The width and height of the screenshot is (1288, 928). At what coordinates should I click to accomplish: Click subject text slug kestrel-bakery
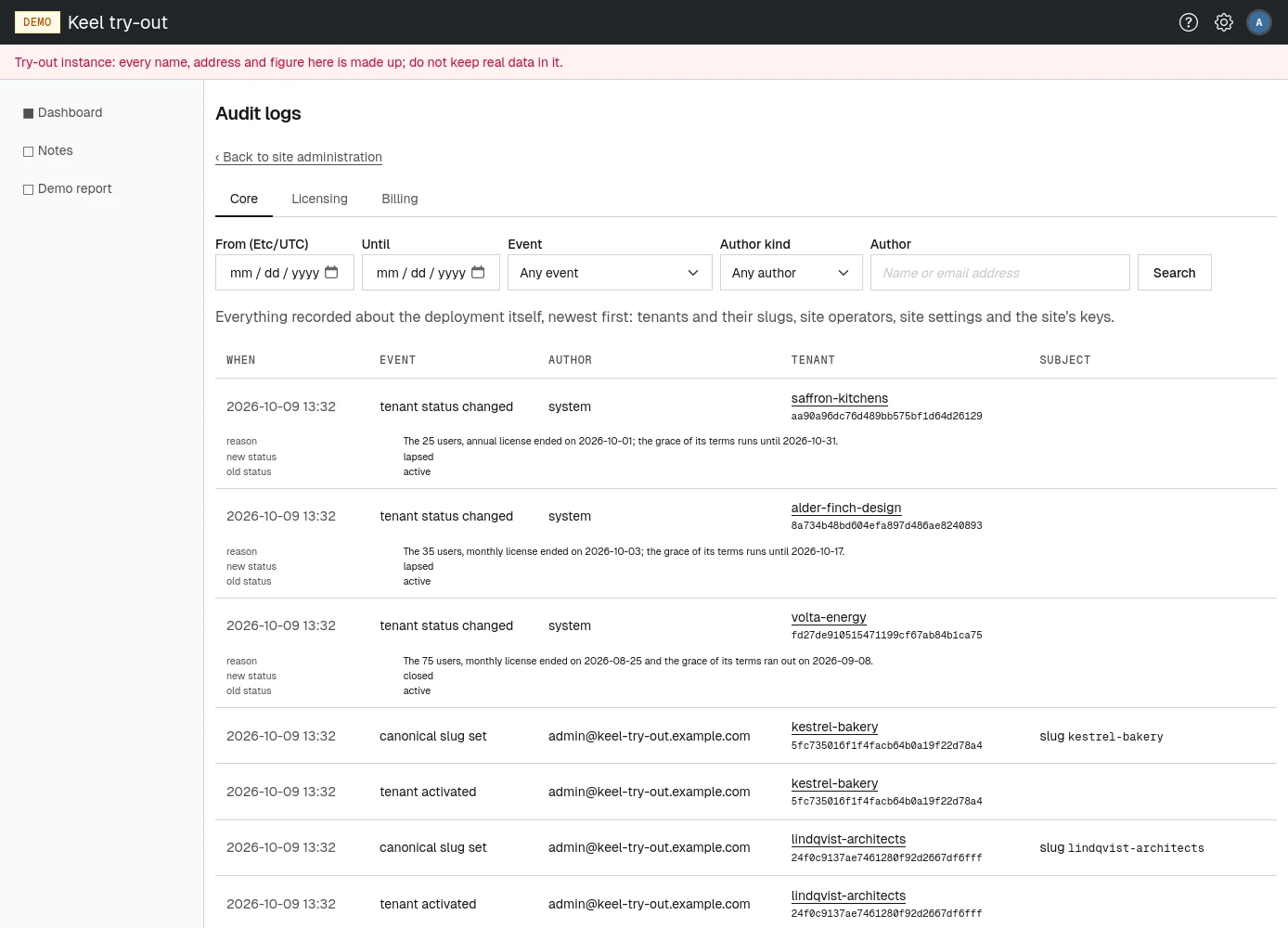pos(1101,736)
